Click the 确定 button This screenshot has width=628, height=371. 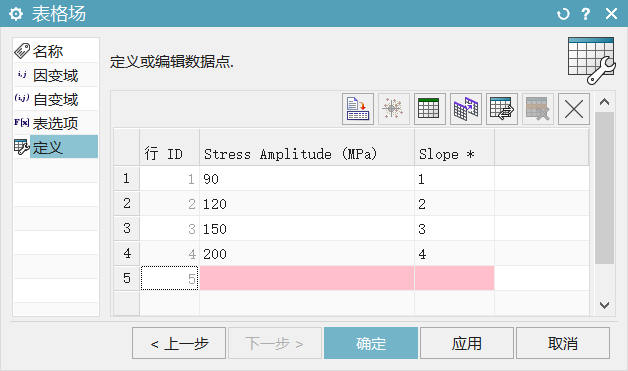point(371,343)
